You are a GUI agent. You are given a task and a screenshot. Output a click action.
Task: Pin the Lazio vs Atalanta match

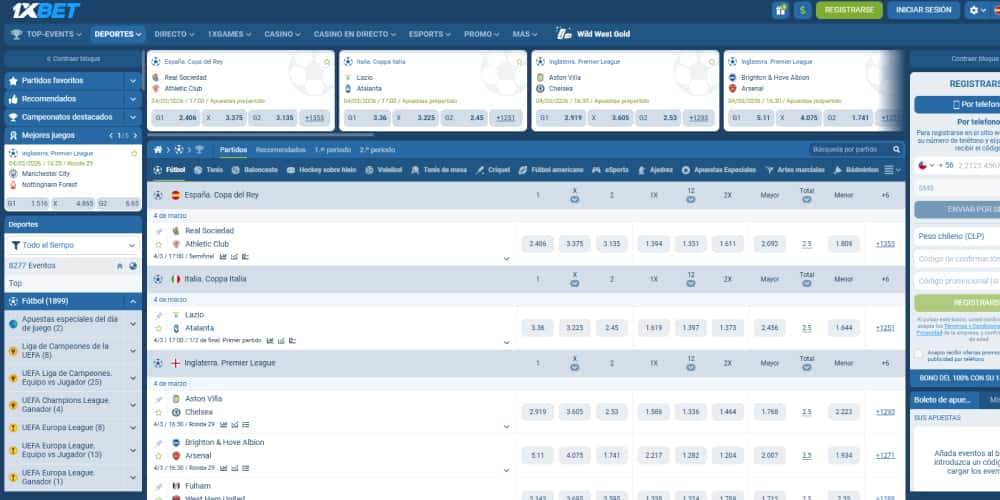159,315
